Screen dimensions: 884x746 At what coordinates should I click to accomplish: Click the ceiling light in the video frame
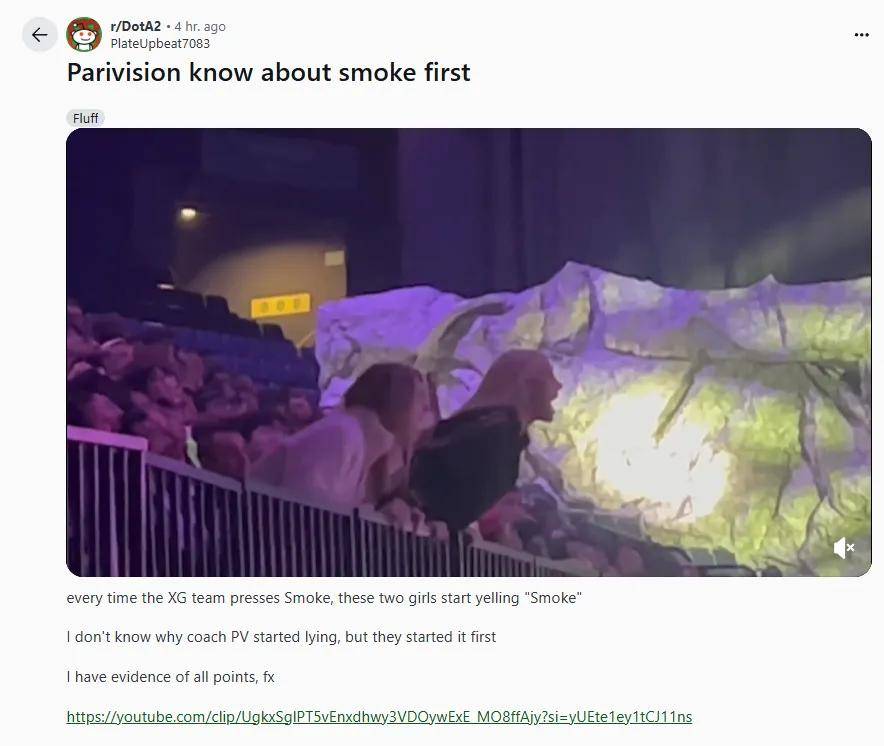coord(188,213)
